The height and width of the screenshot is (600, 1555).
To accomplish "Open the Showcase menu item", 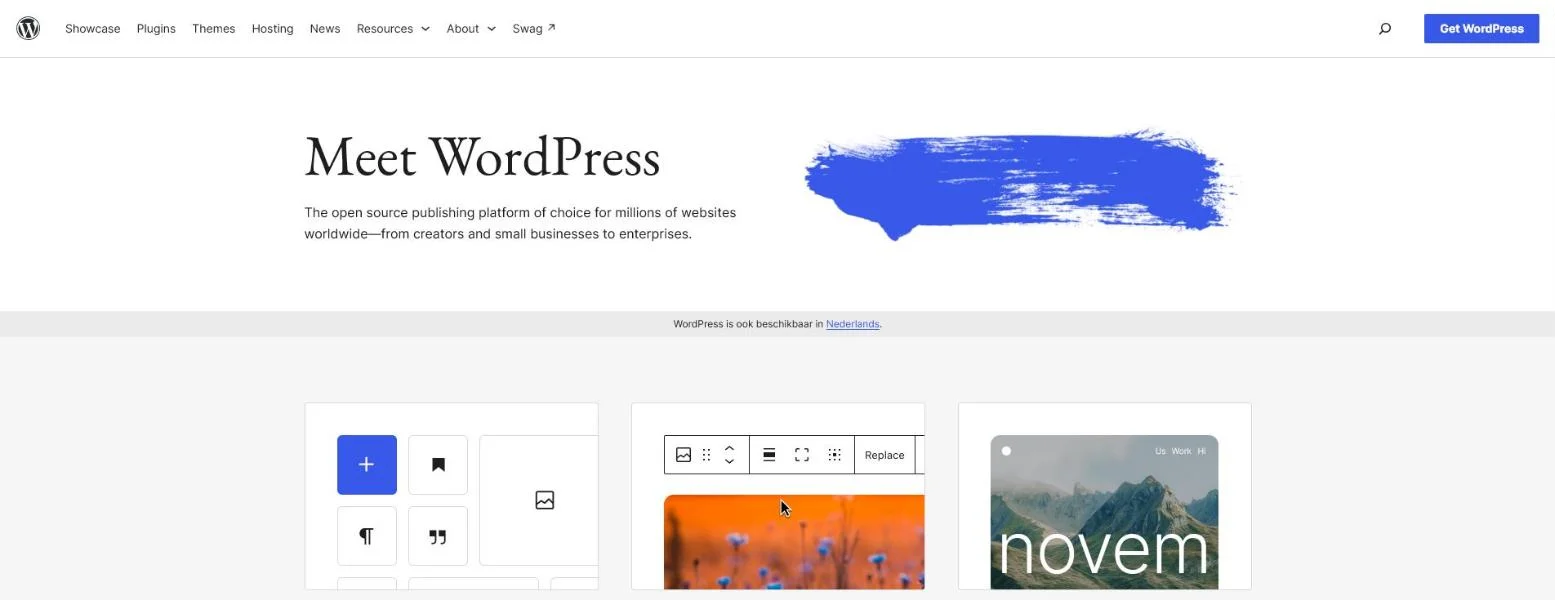I will (x=92, y=29).
